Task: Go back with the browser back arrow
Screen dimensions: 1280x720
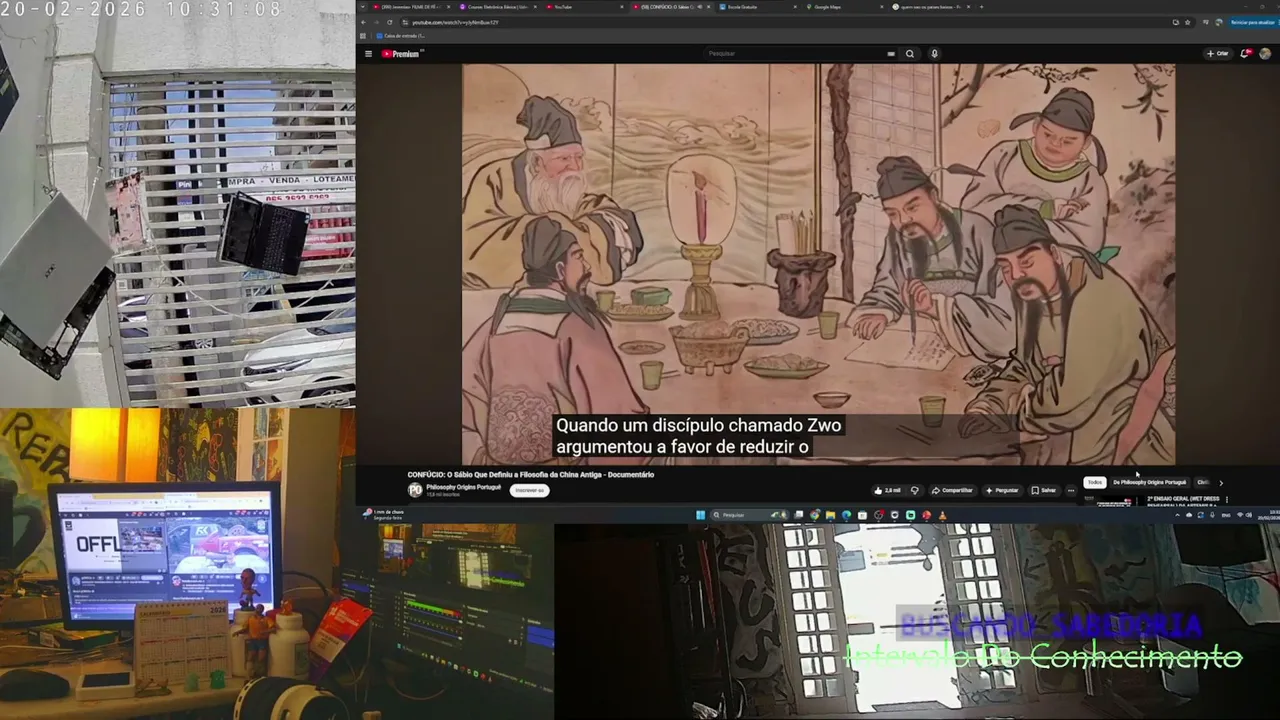Action: click(365, 22)
